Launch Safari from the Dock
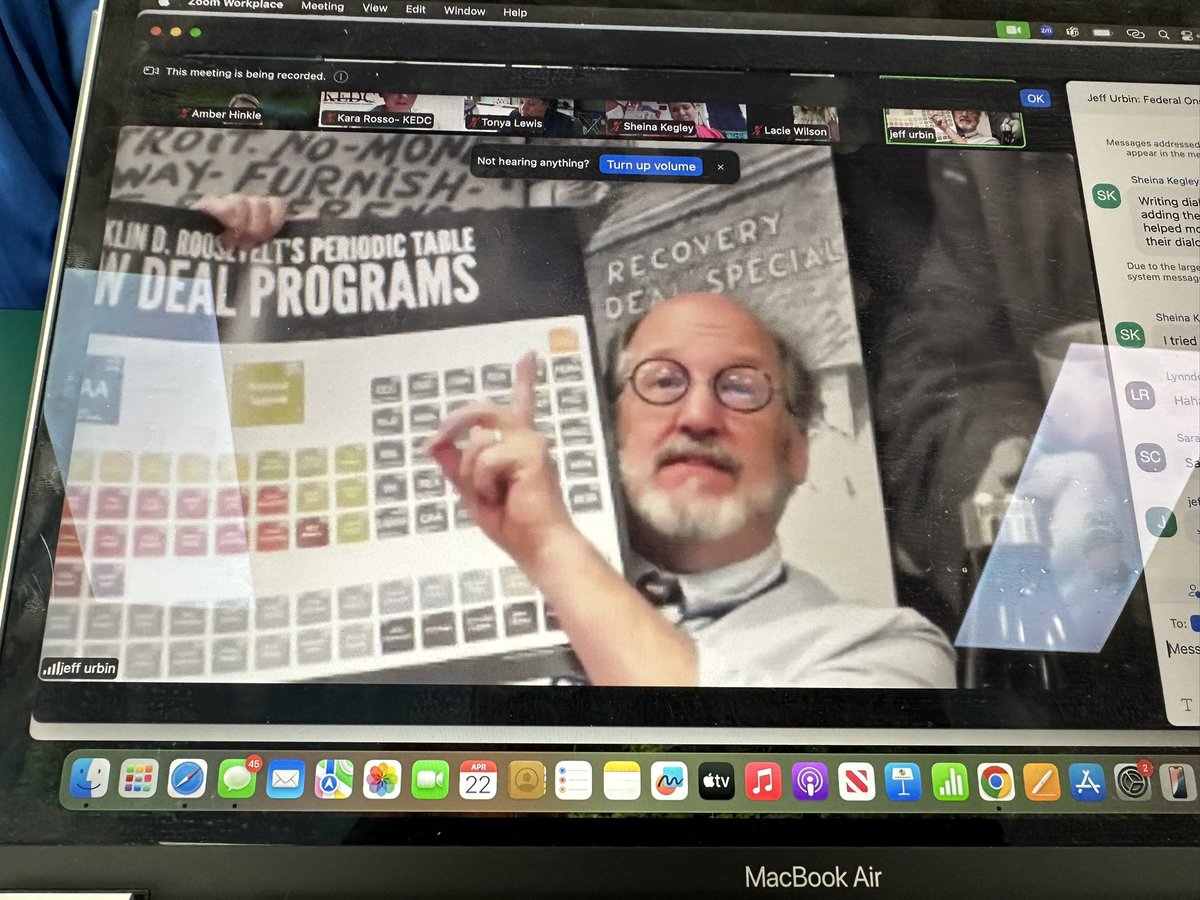The width and height of the screenshot is (1200, 900). pos(187,779)
